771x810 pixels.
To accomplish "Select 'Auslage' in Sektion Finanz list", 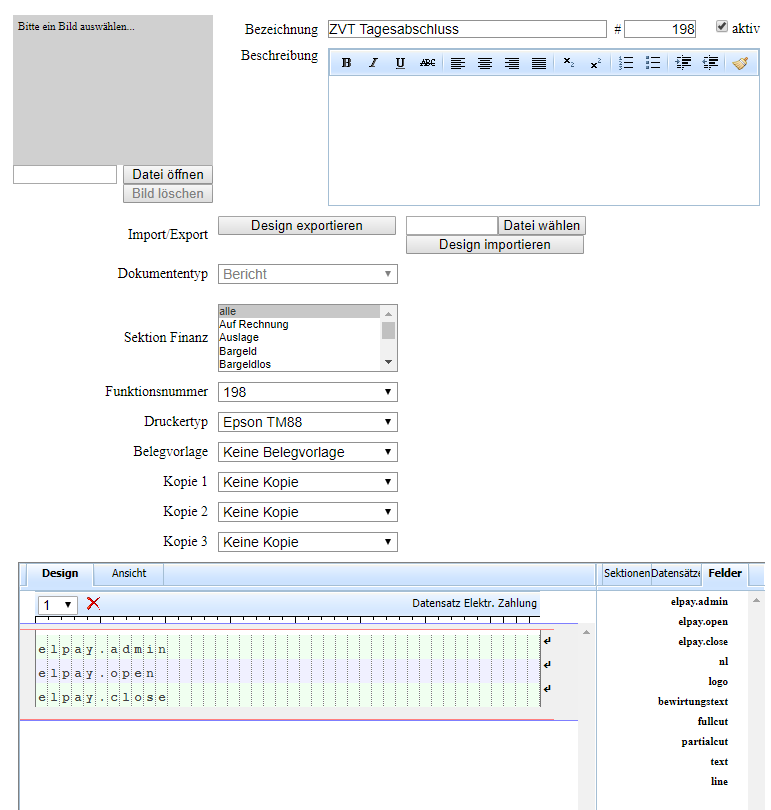I will [299, 337].
